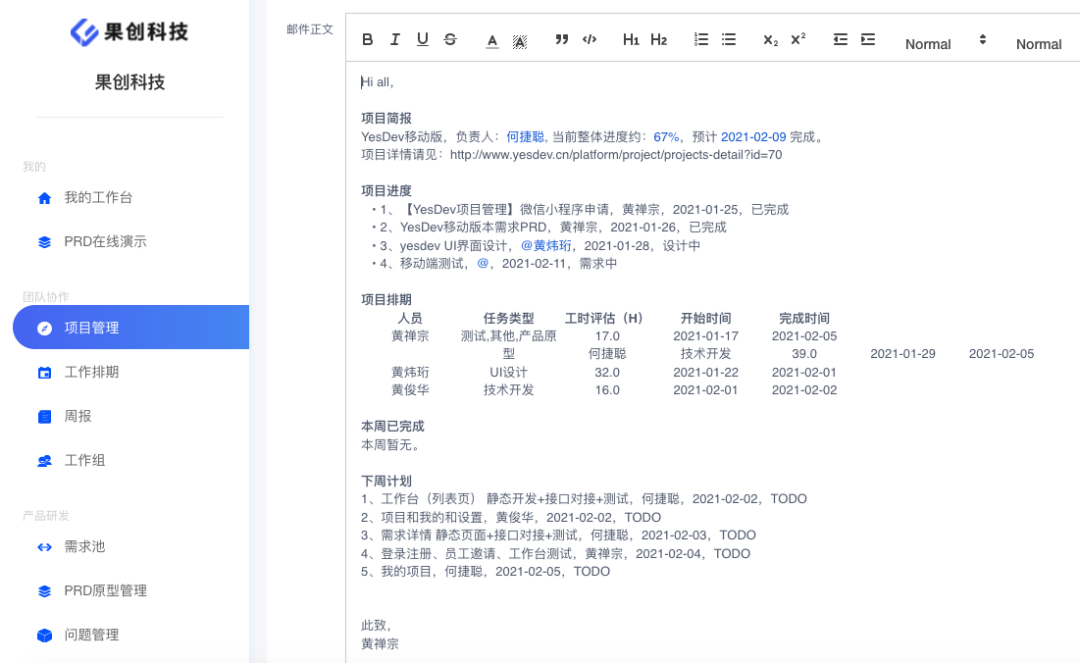The height and width of the screenshot is (663, 1080).
Task: Click the project detail URL text
Action: 616,155
